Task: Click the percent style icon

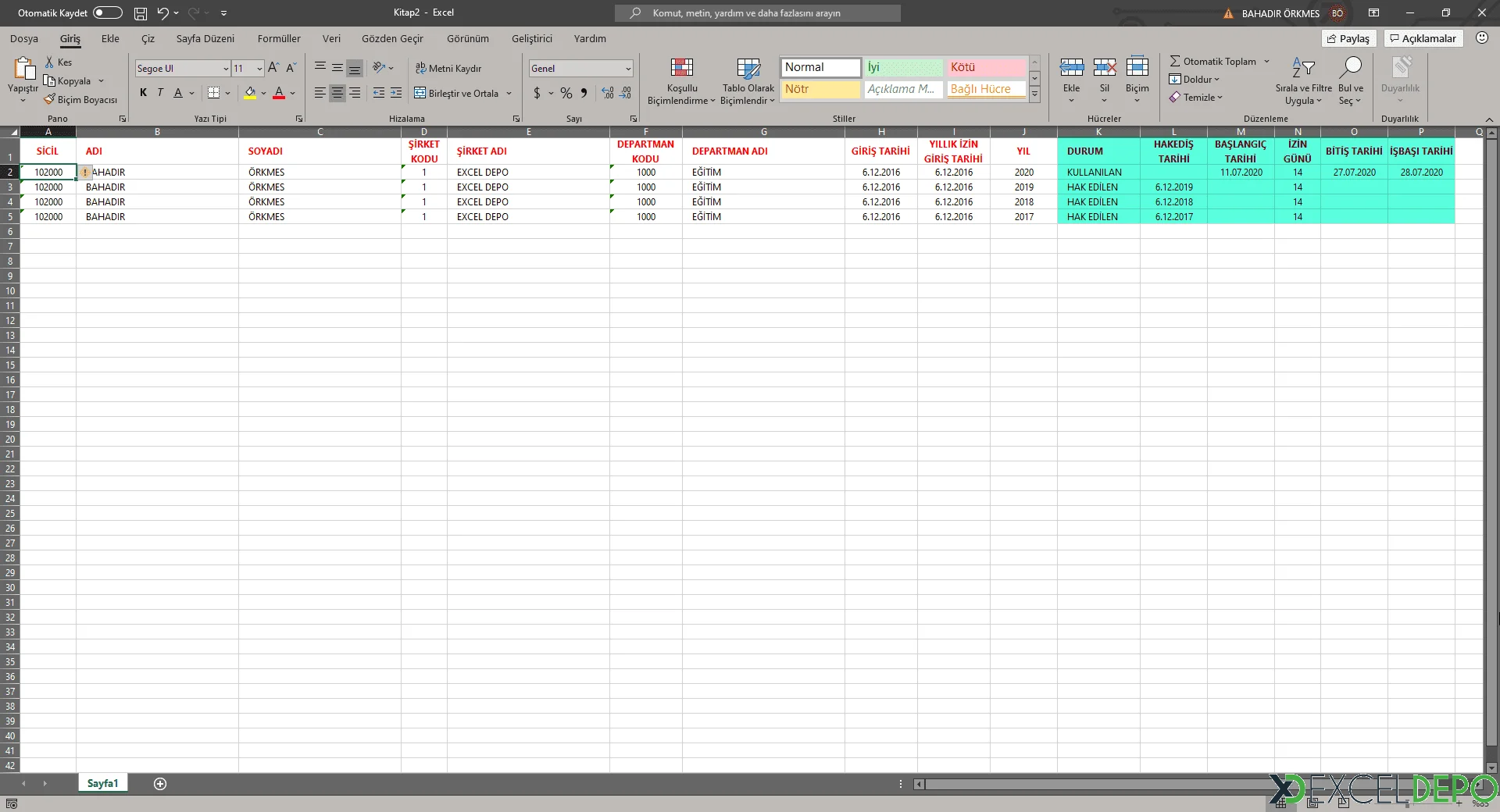Action: pos(566,93)
